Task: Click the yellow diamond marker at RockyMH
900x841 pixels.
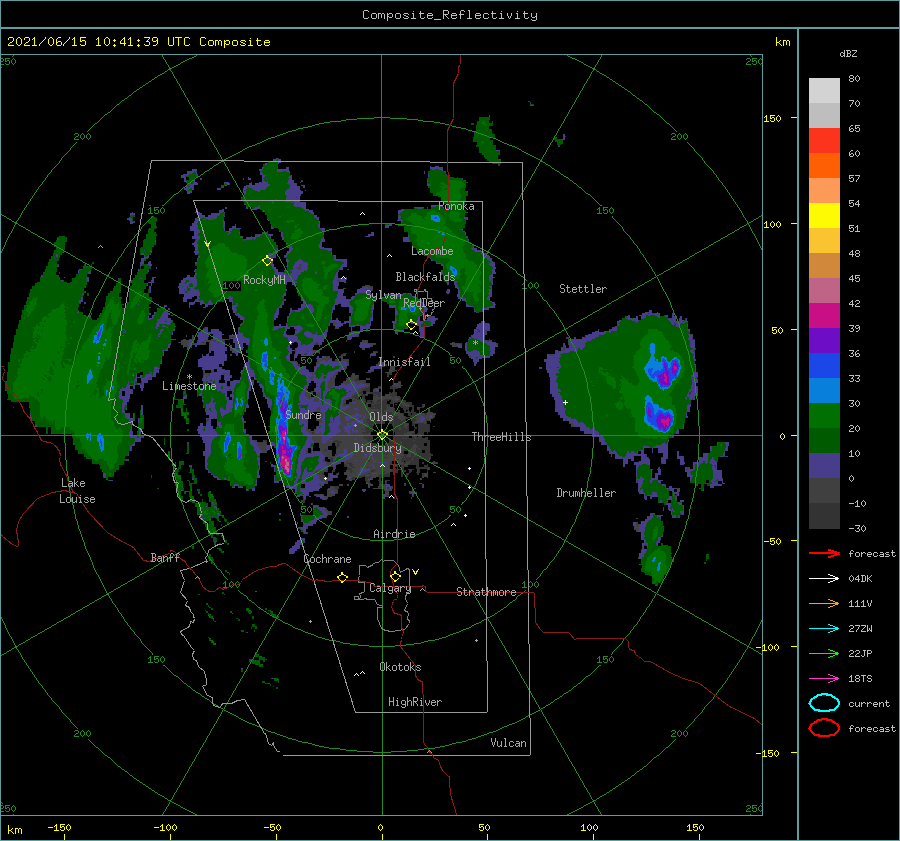Action: (x=267, y=261)
